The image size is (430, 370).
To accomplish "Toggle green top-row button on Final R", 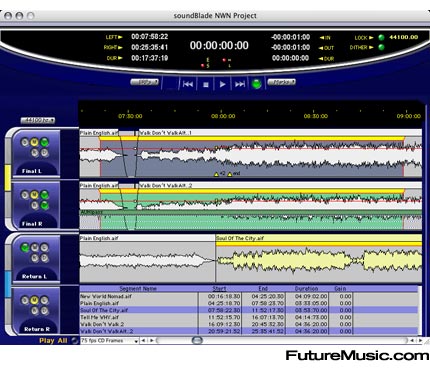I will tap(44, 195).
